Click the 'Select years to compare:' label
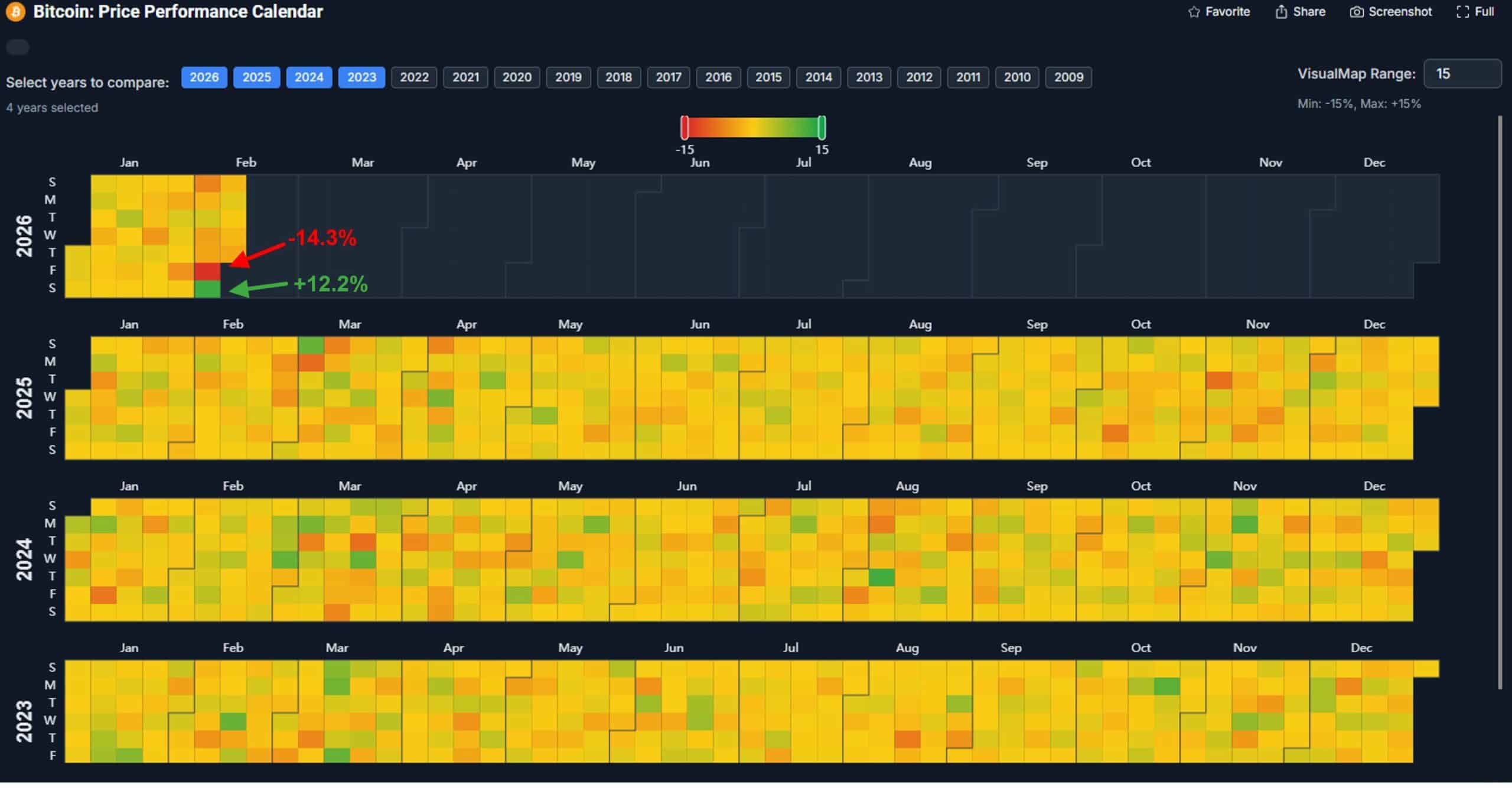The width and height of the screenshot is (1512, 788). click(x=87, y=83)
